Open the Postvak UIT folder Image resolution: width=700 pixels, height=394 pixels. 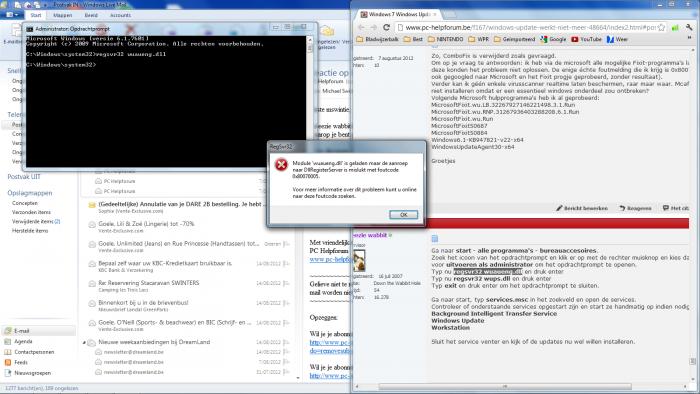point(24,177)
